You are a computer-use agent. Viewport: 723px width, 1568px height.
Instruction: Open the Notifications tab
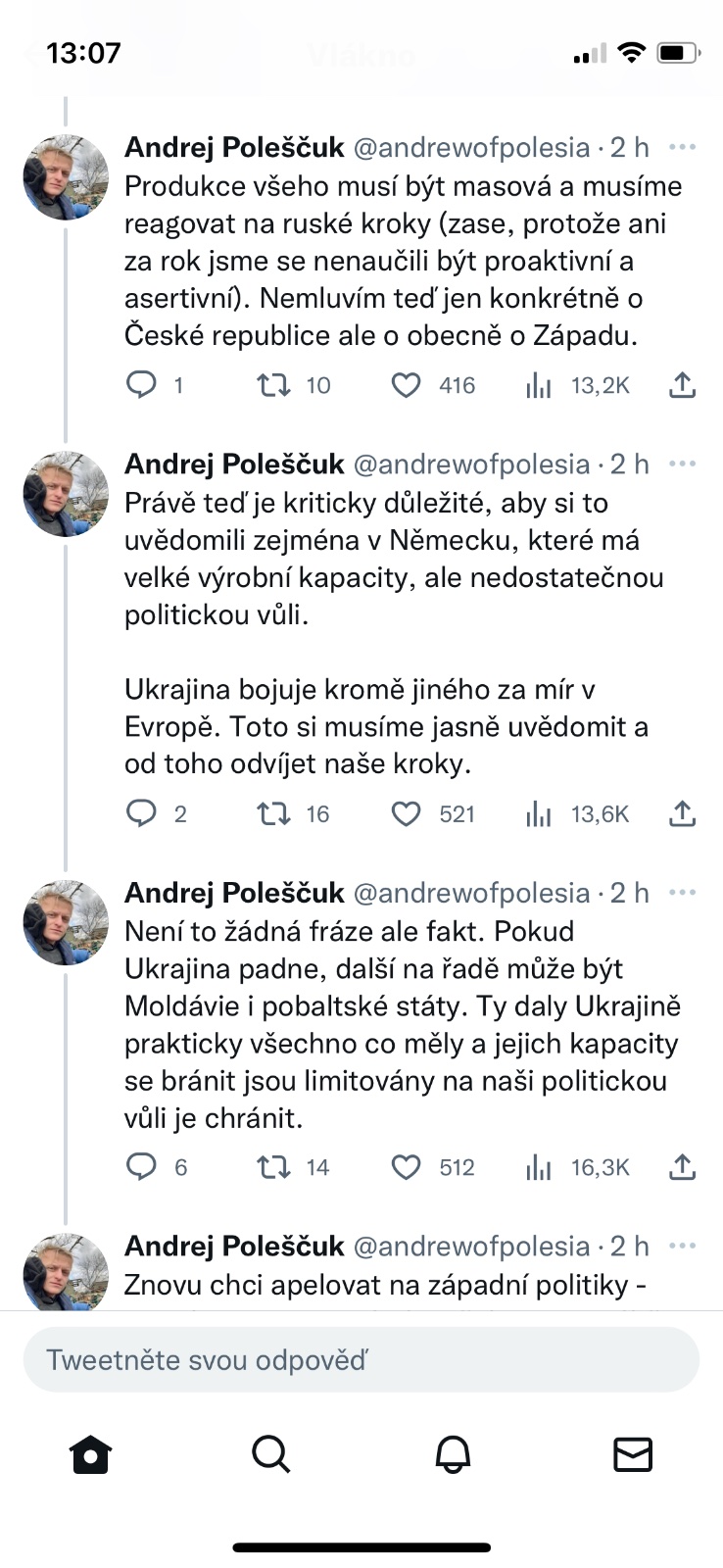tap(453, 1454)
